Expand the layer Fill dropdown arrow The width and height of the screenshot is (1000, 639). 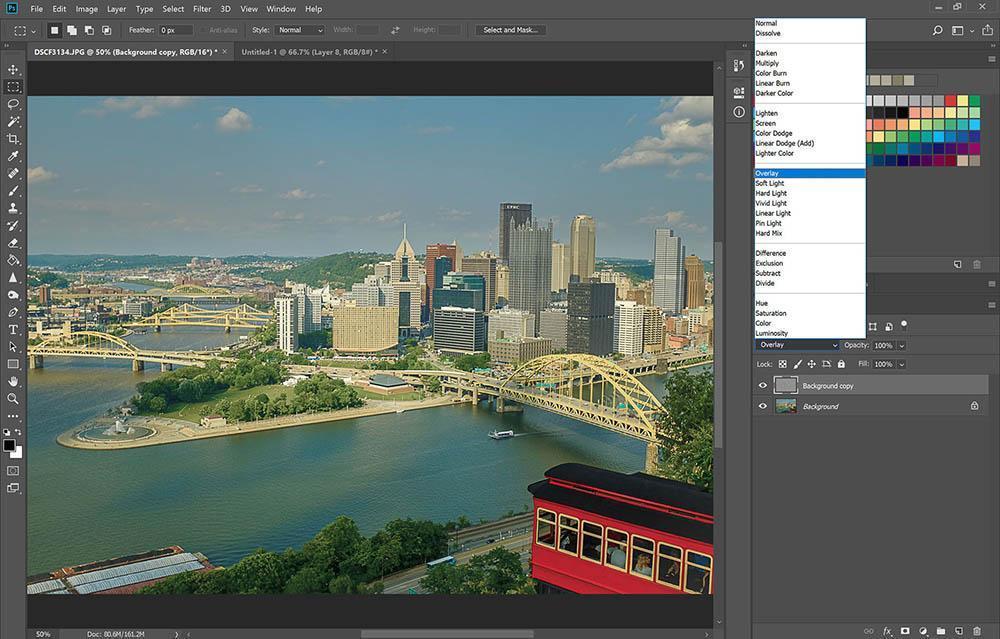click(902, 365)
